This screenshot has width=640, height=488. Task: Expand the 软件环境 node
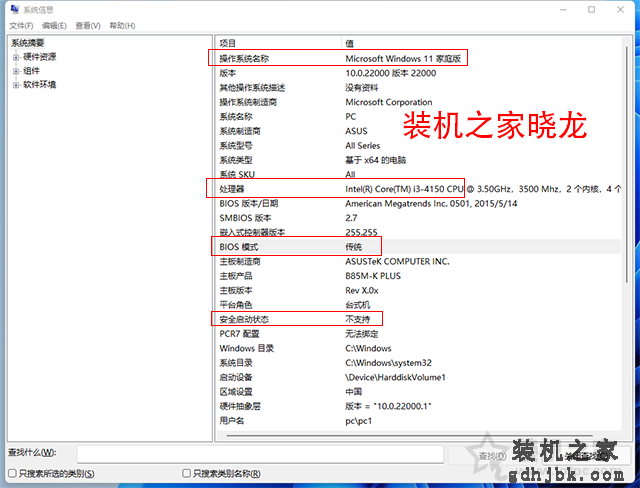click(16, 85)
